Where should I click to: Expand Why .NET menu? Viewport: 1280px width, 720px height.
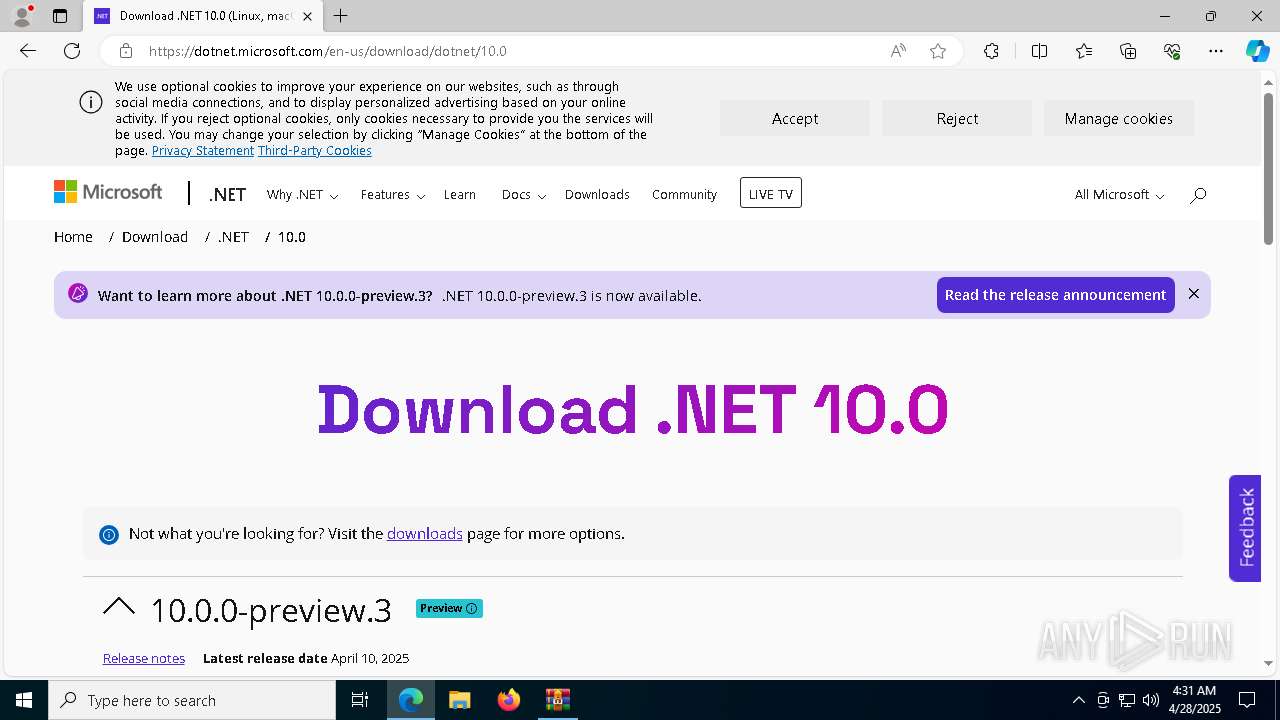point(302,195)
